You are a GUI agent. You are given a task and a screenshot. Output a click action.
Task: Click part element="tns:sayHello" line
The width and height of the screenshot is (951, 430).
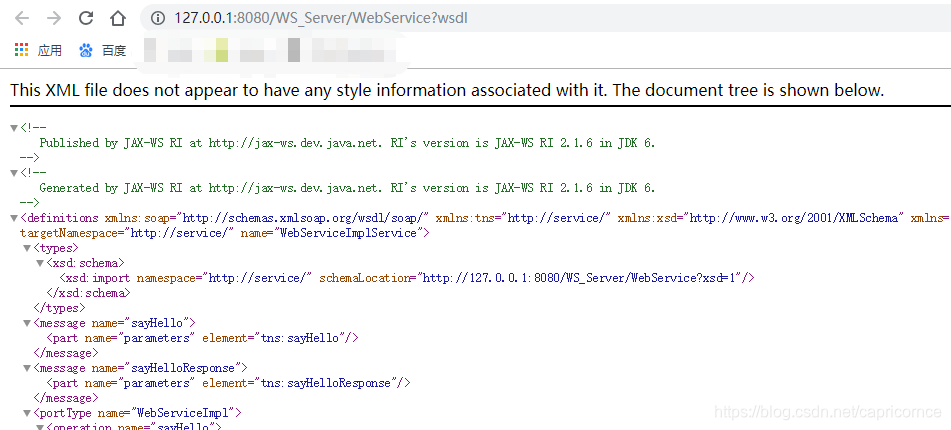203,338
